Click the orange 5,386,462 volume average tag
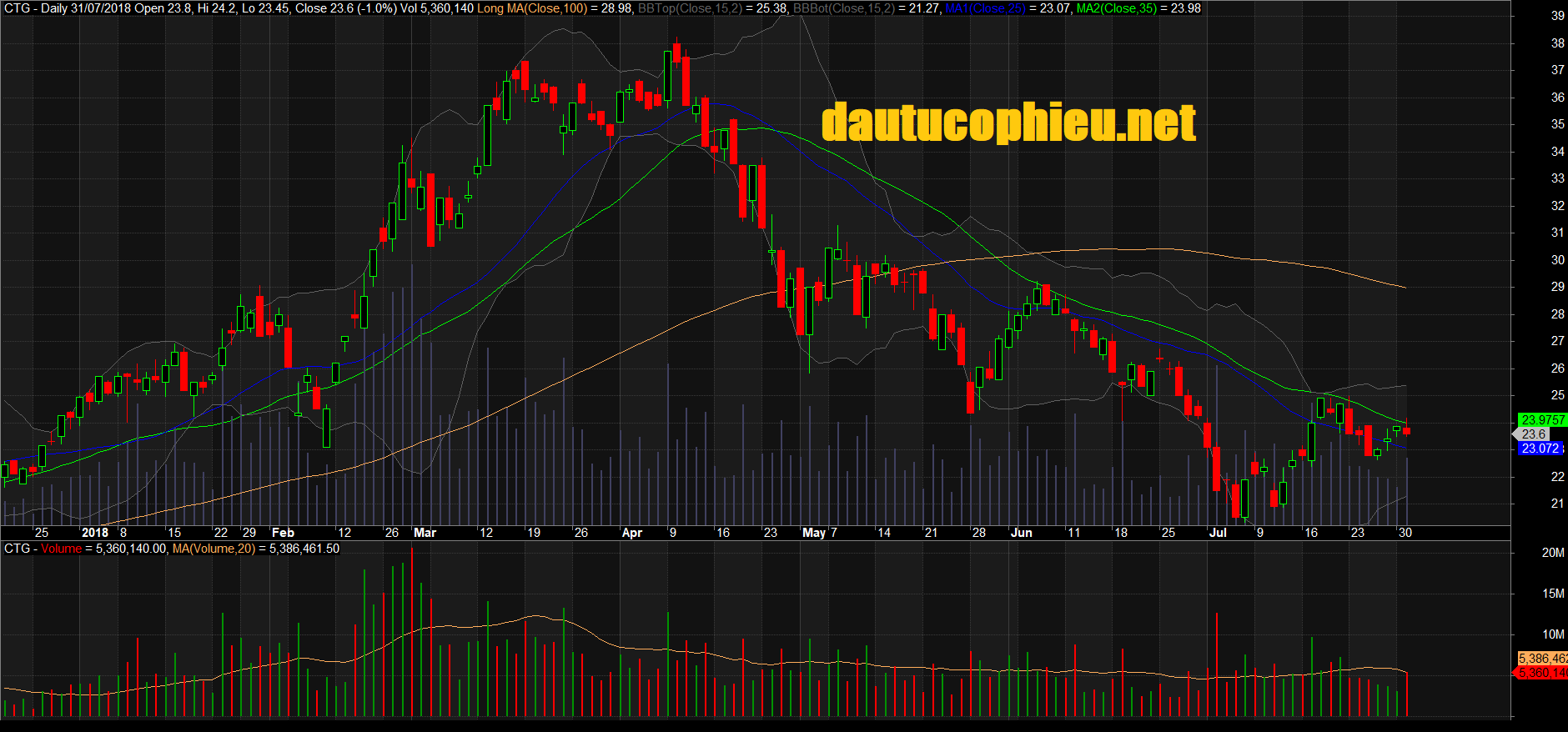1568x732 pixels. 1542,659
